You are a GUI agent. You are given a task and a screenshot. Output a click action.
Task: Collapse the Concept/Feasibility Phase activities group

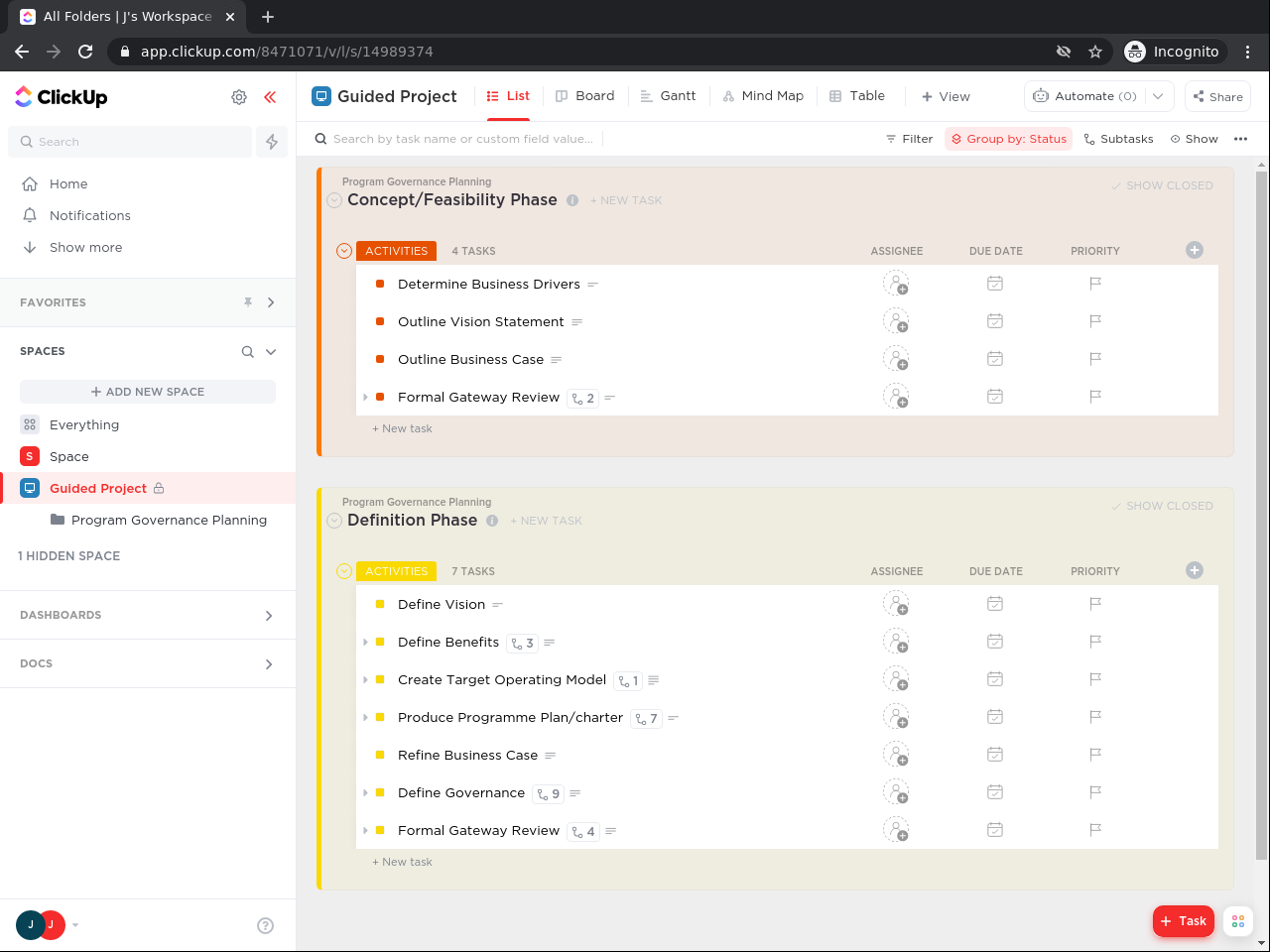(x=344, y=251)
